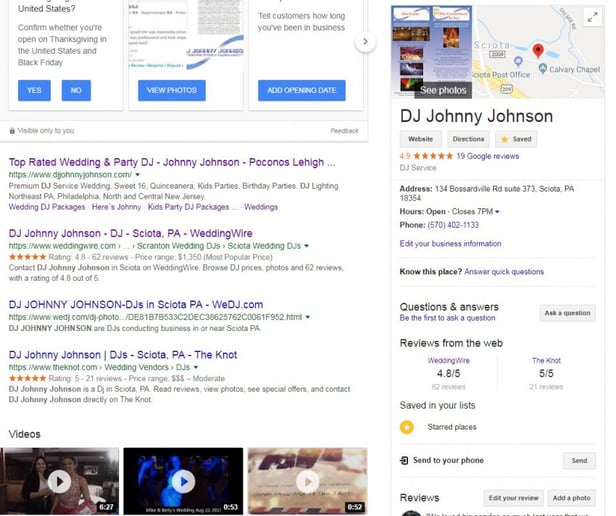Click the Wedding DJ Packages sitelink
The width and height of the screenshot is (616, 516).
pos(47,207)
